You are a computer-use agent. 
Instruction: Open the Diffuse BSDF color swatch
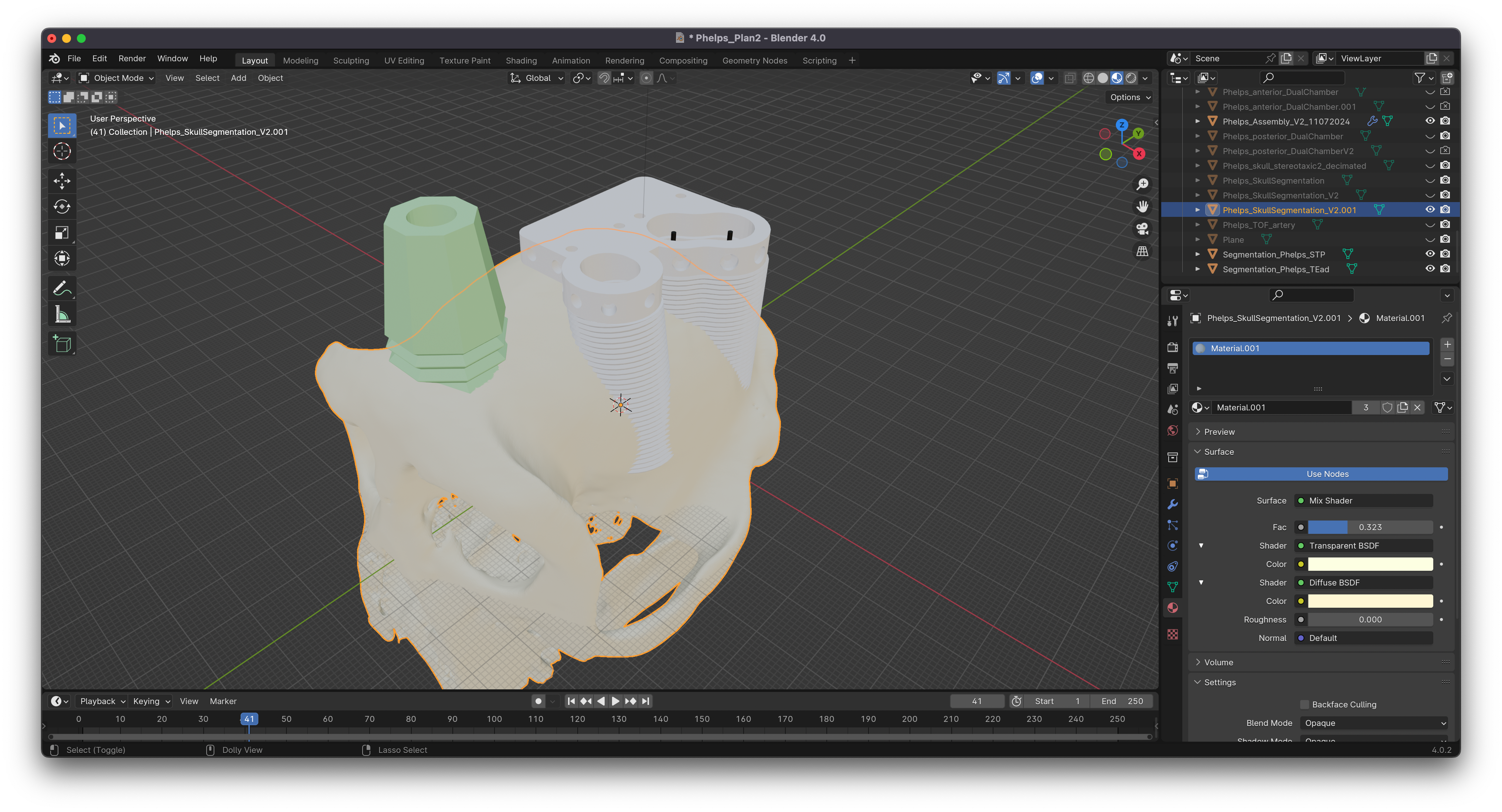click(x=1370, y=601)
